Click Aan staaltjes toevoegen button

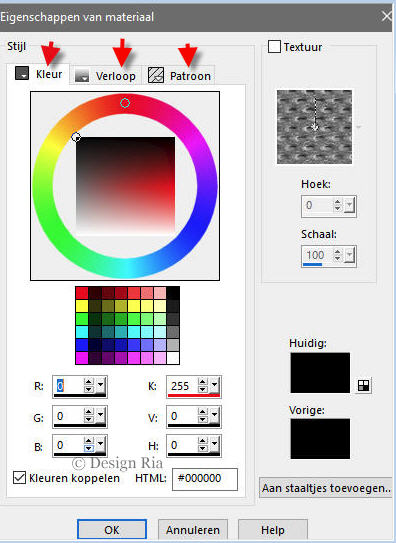pos(326,488)
